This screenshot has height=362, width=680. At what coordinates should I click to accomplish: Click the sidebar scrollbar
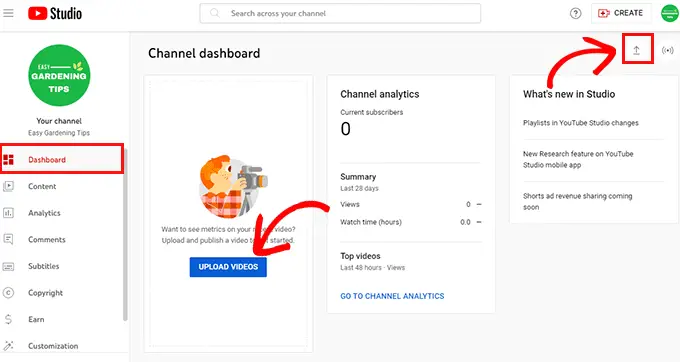coord(125,235)
